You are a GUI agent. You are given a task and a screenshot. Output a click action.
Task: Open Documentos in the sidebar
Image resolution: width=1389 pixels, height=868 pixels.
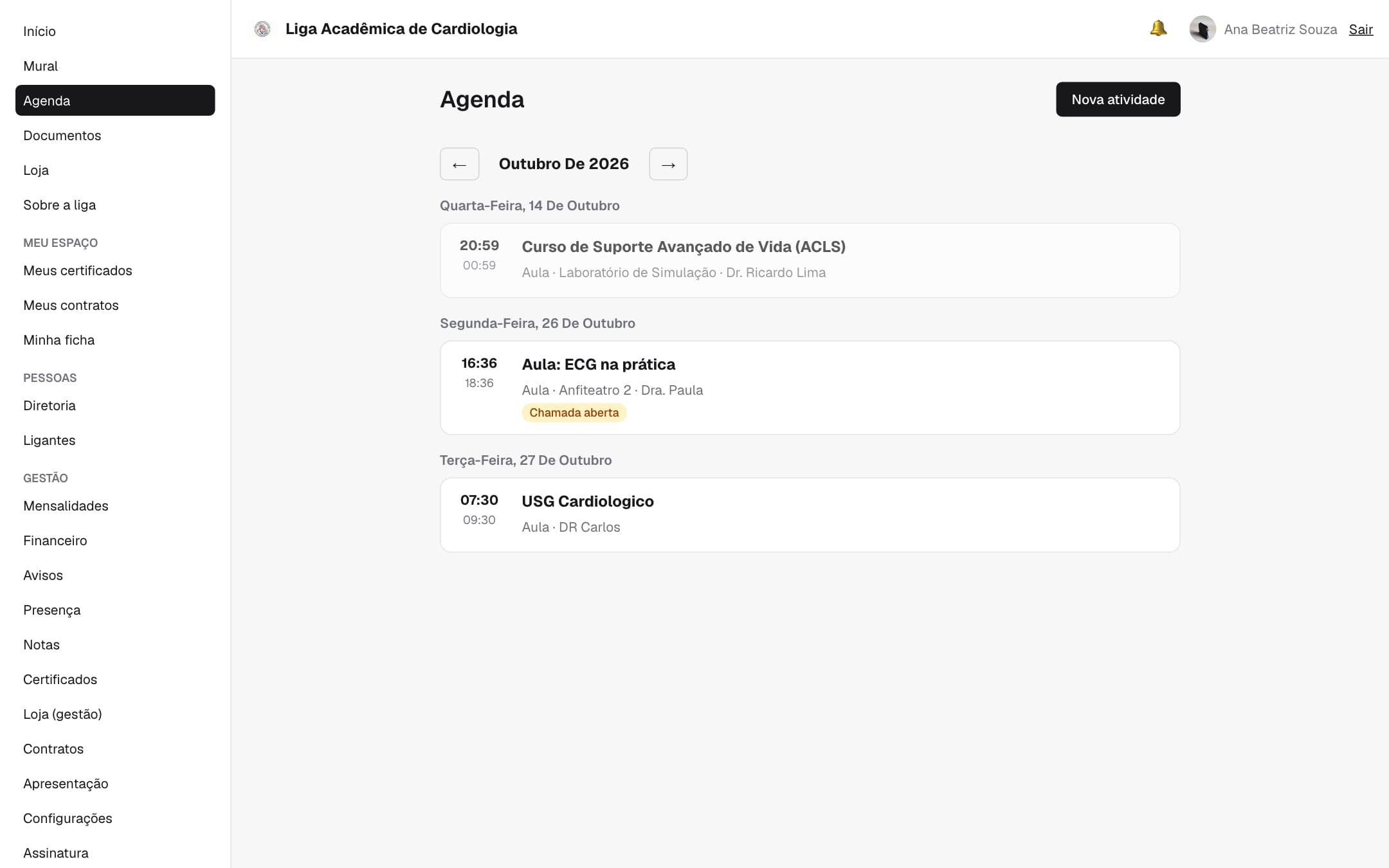pos(115,135)
